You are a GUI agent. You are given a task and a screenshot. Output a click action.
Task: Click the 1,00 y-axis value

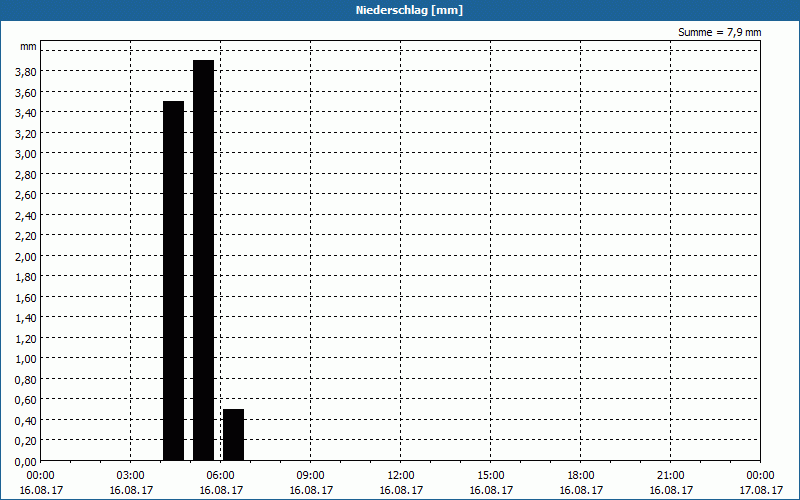tap(26, 359)
